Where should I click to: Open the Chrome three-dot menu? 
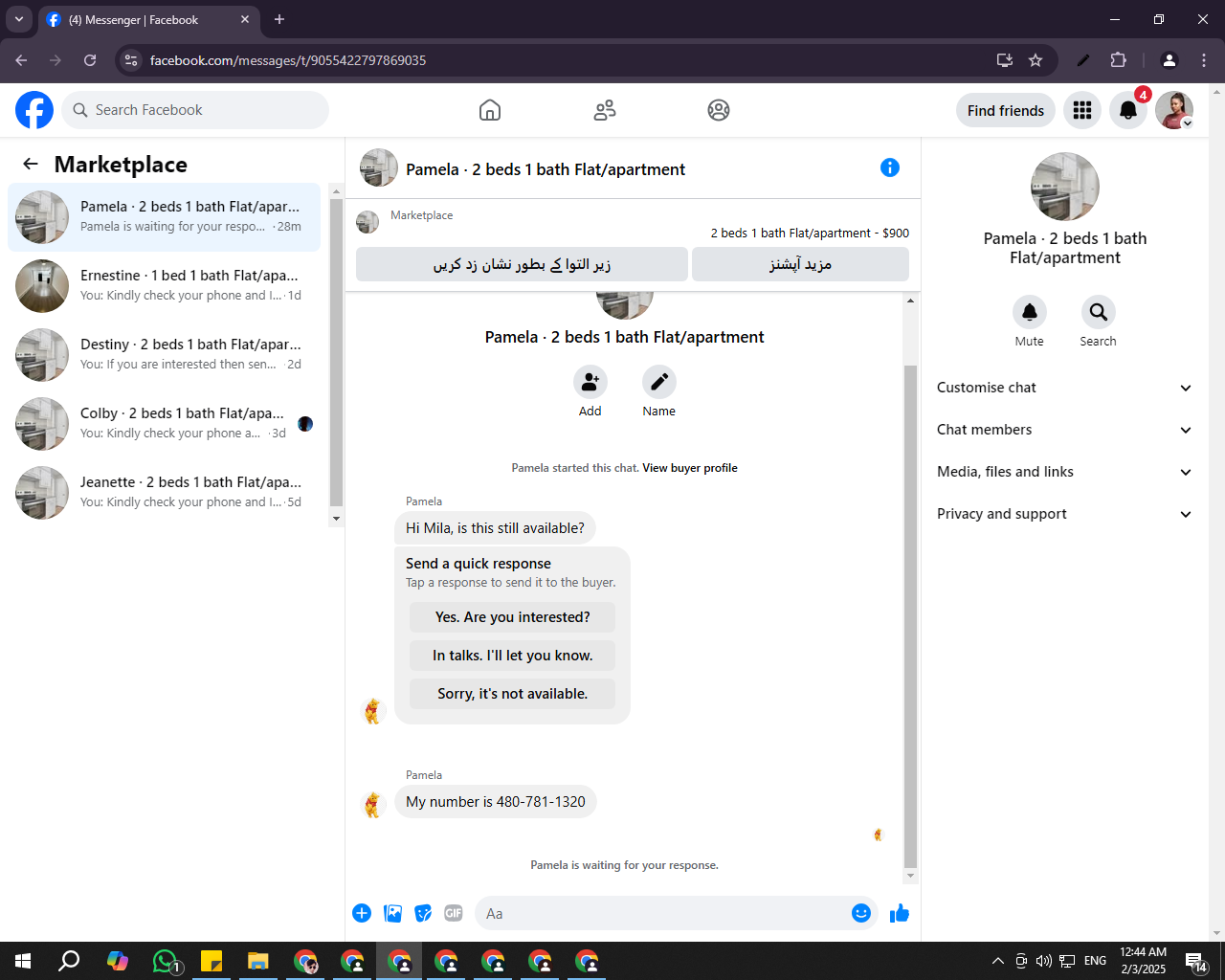[x=1204, y=60]
